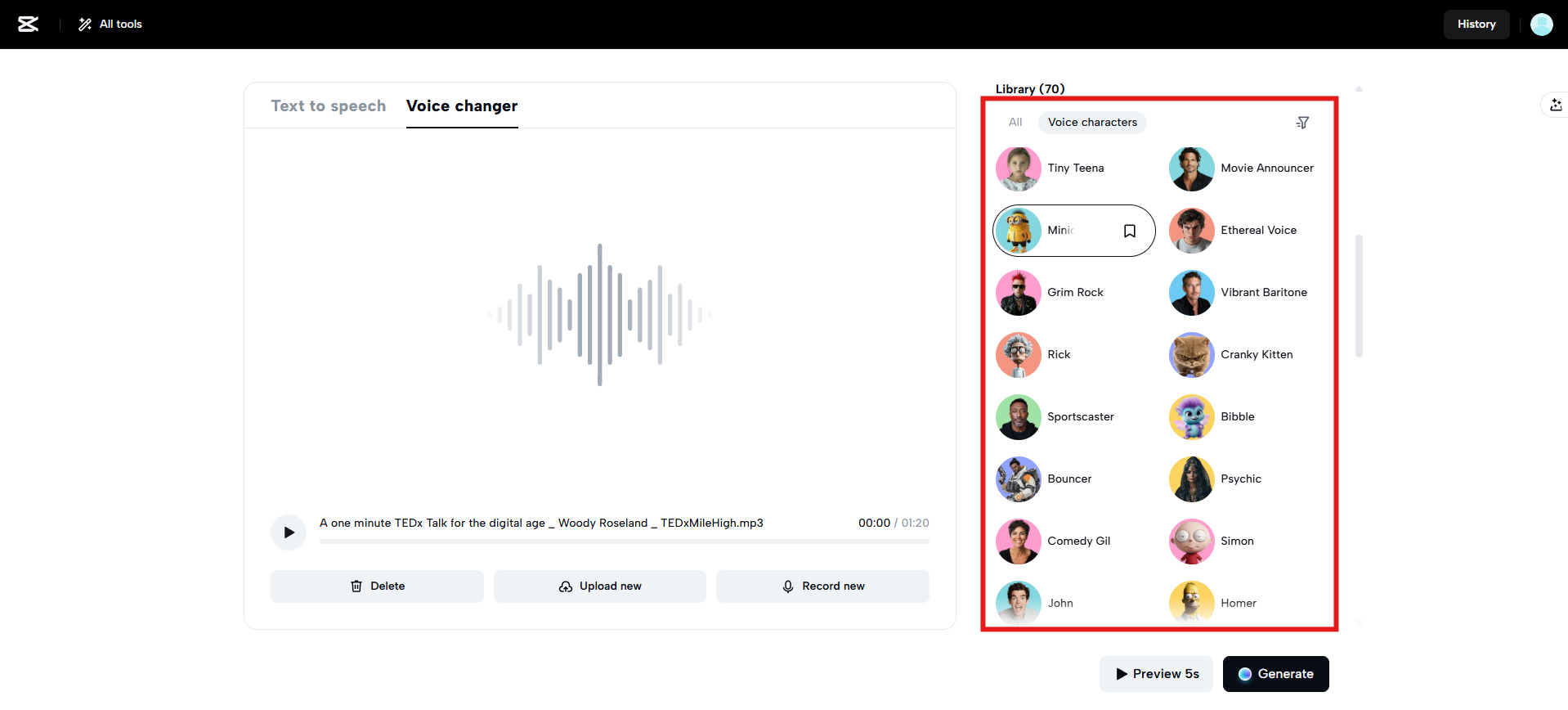The height and width of the screenshot is (710, 1568).
Task: Open the All tools menu
Action: [x=110, y=25]
